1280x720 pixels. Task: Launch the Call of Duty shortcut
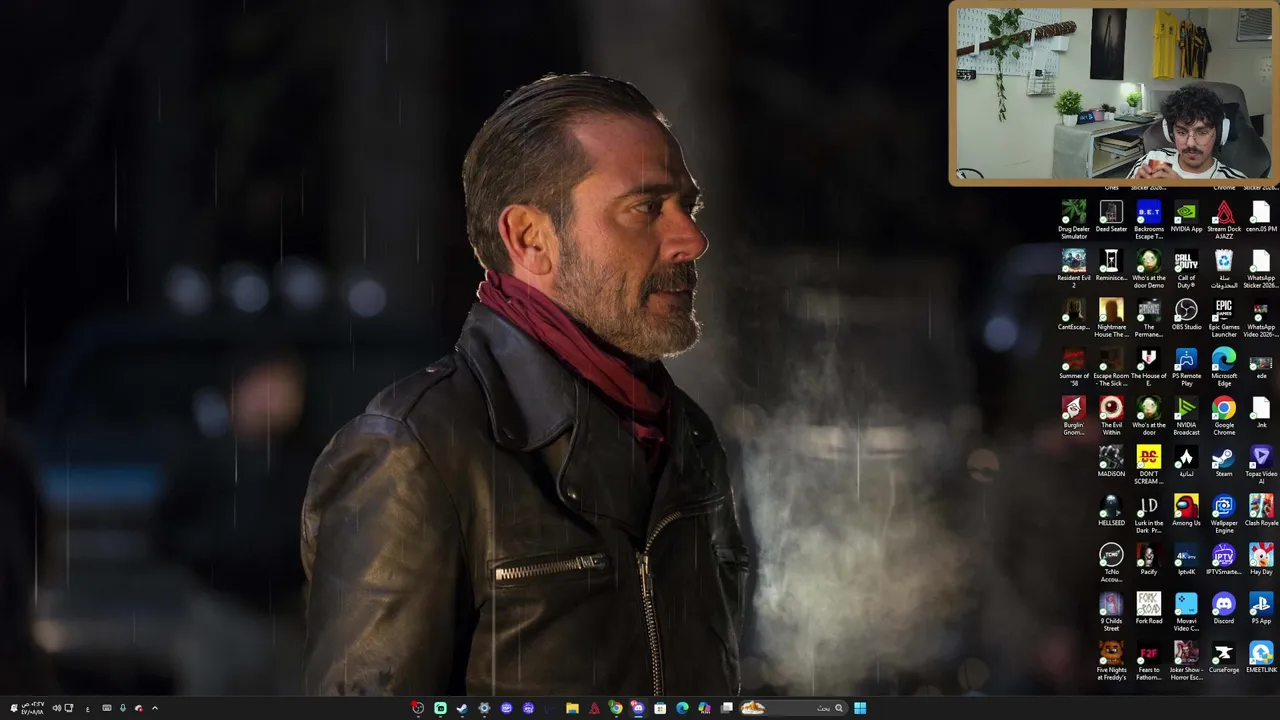click(1186, 268)
